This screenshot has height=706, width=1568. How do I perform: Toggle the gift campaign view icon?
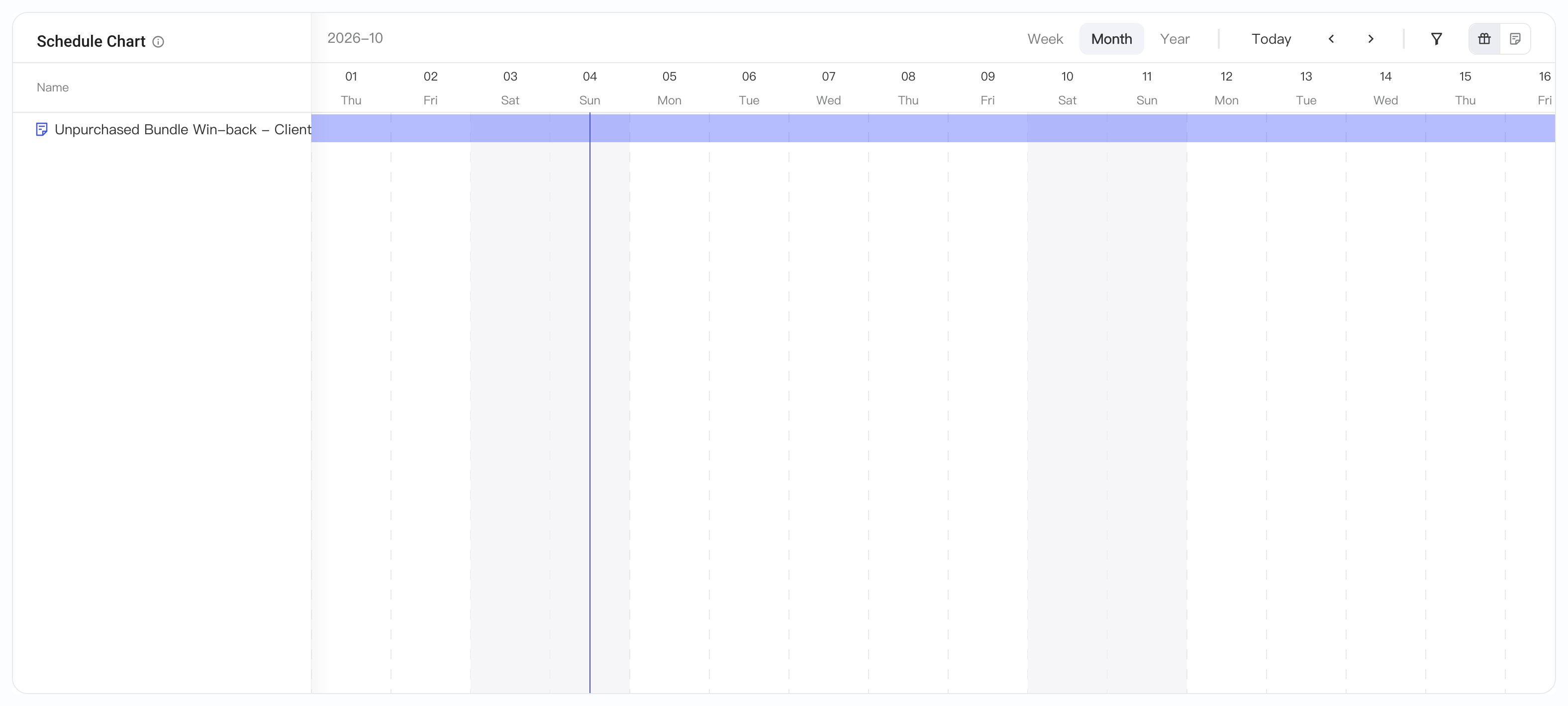pyautogui.click(x=1484, y=39)
